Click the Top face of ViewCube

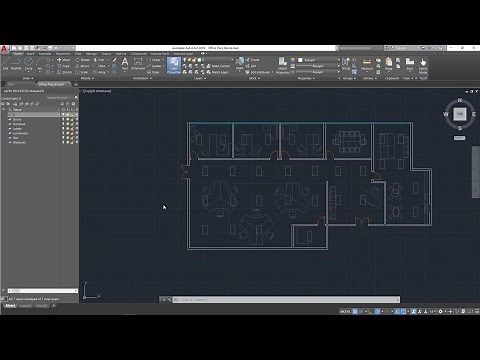[460, 114]
